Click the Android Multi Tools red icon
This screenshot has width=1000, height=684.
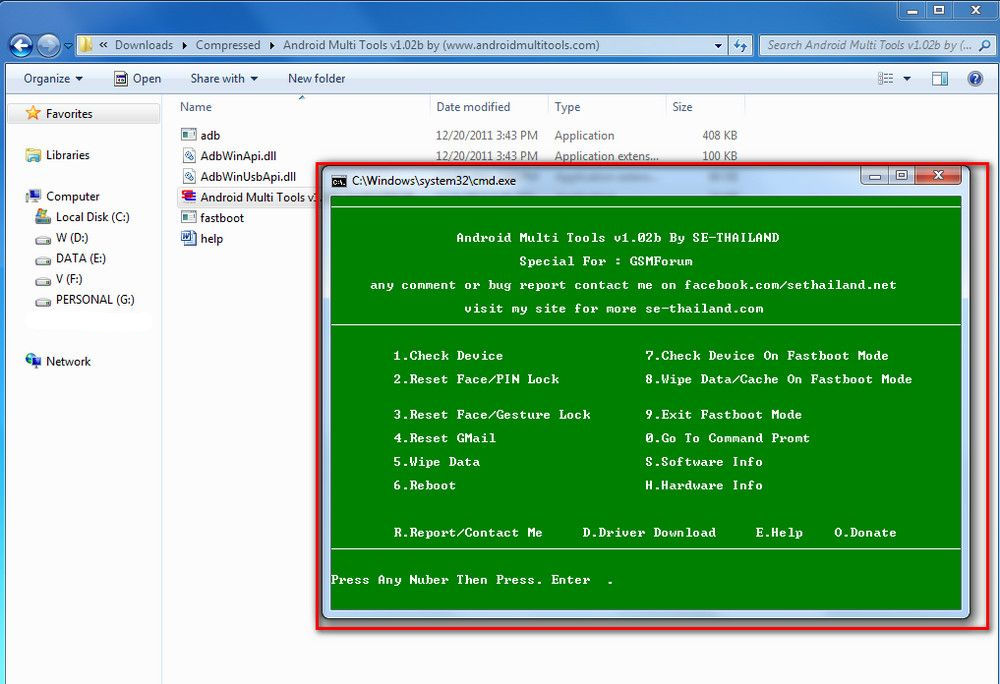[189, 196]
